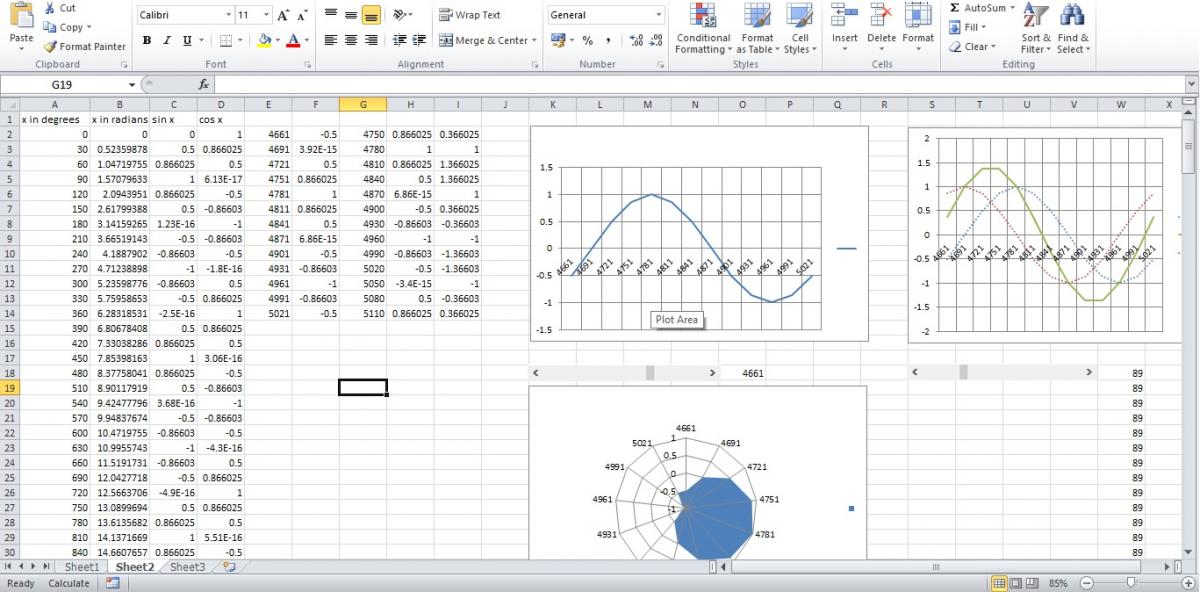This screenshot has width=1200, height=592.
Task: Toggle Wrap Text
Action: pyautogui.click(x=471, y=15)
